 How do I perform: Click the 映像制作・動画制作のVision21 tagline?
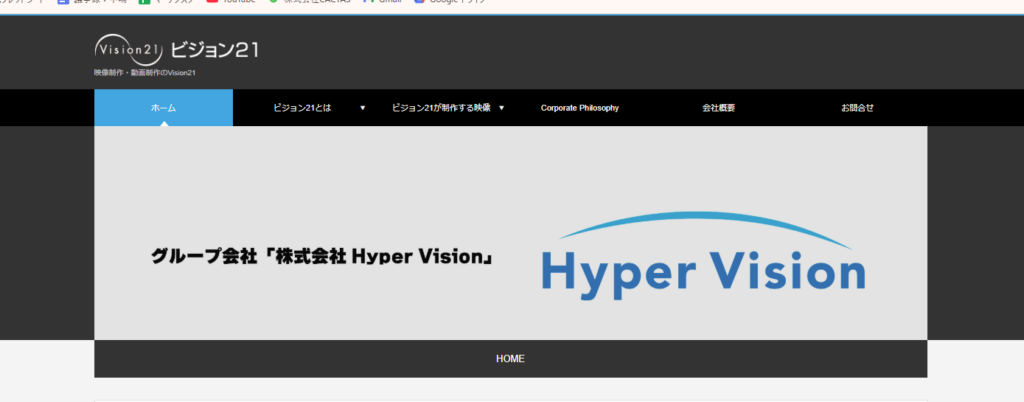click(144, 73)
